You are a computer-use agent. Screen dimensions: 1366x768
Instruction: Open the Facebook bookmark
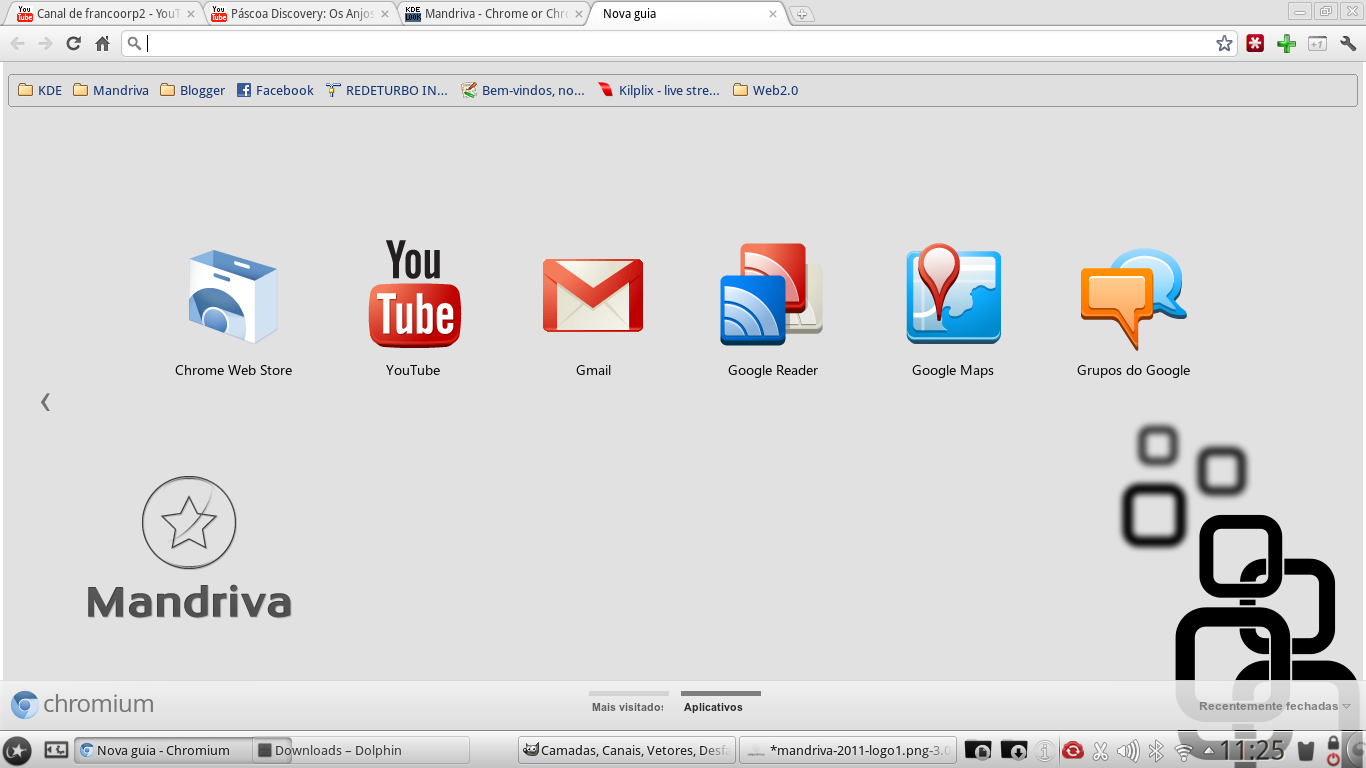(275, 90)
